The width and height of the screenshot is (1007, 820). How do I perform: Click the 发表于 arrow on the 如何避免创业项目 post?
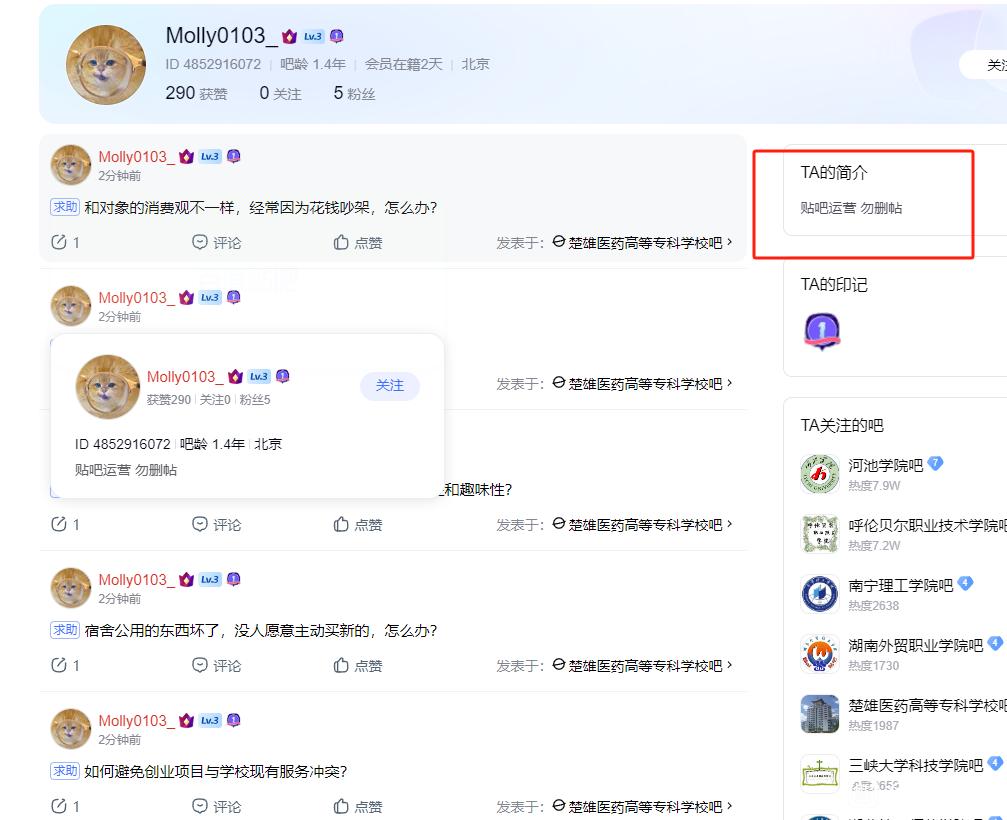pyautogui.click(x=730, y=806)
